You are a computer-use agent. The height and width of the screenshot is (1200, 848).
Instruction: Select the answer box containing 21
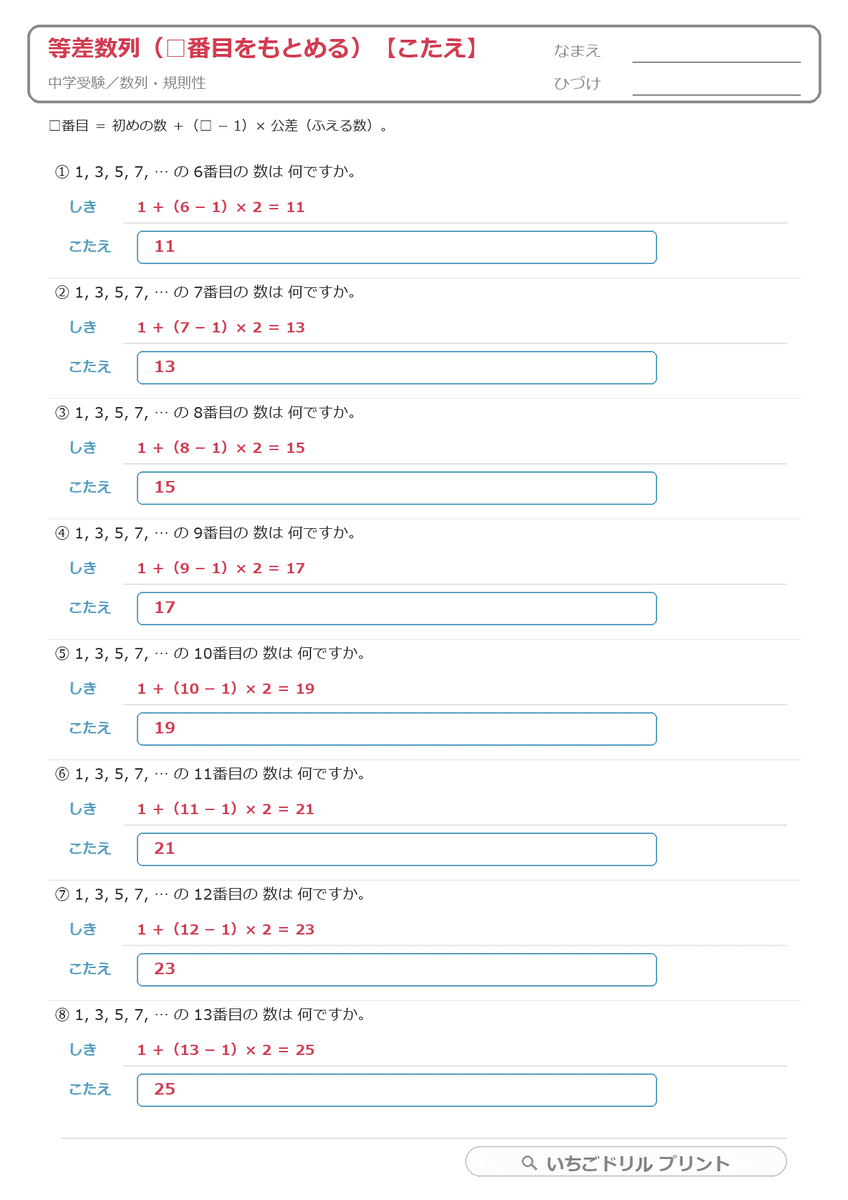coord(397,849)
